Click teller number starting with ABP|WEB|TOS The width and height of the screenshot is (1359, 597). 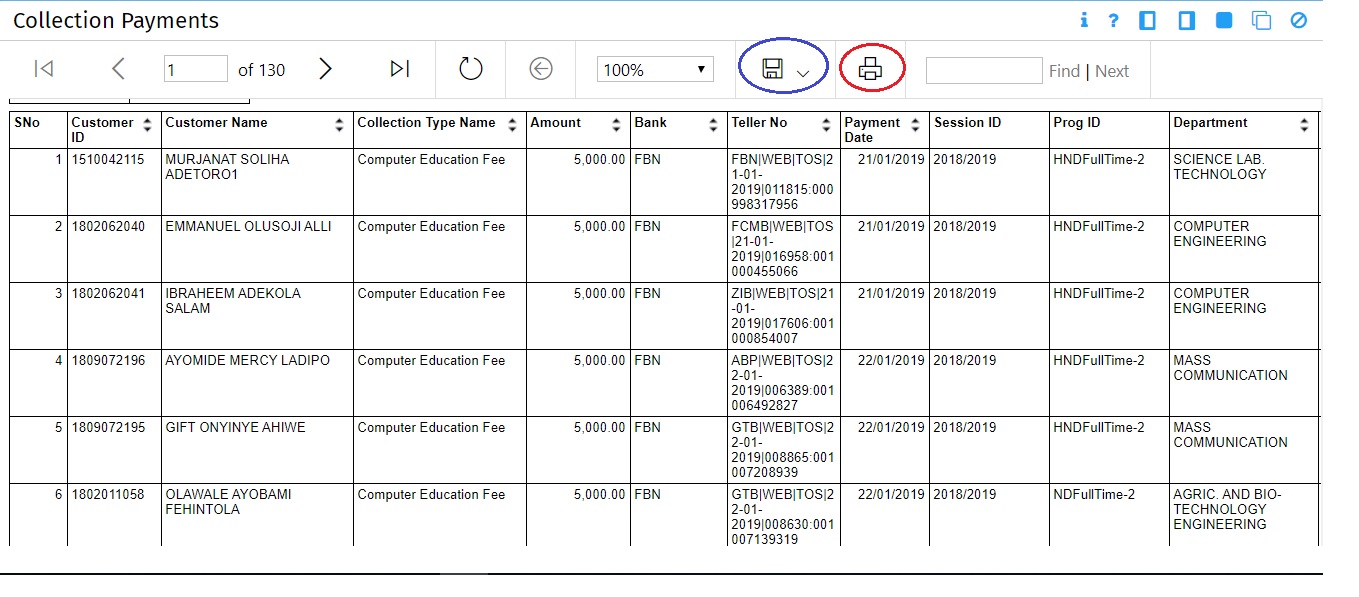tap(782, 383)
